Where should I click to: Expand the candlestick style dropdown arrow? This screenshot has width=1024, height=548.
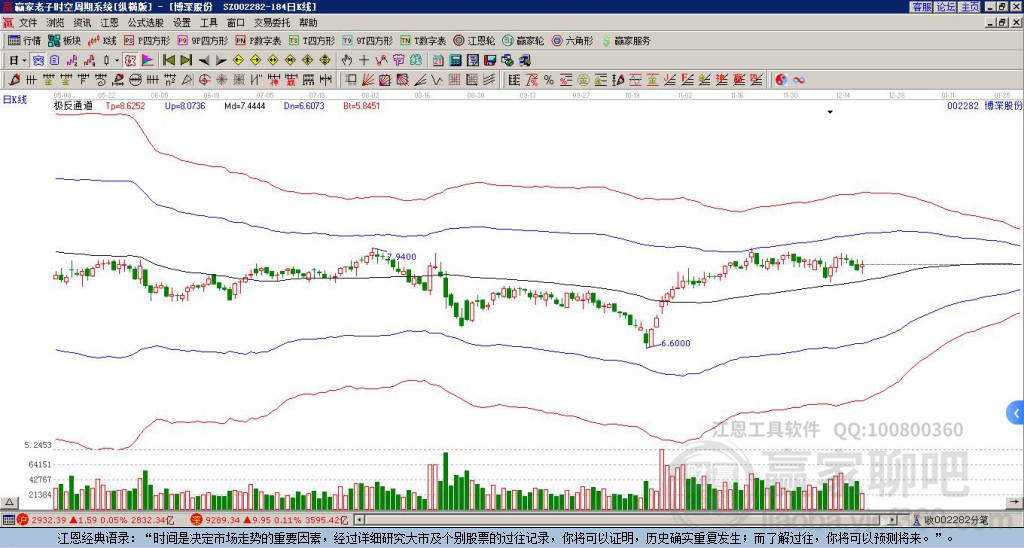(x=117, y=61)
